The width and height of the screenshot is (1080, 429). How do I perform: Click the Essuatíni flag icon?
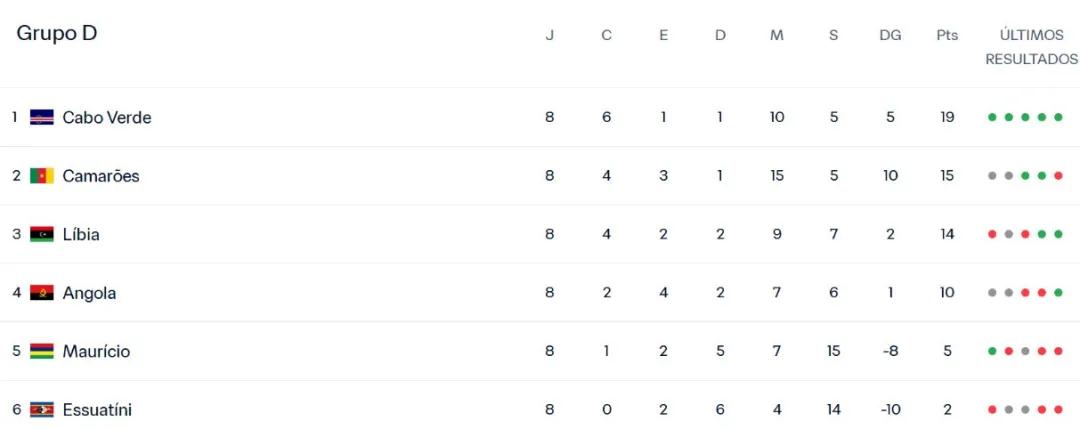point(42,410)
